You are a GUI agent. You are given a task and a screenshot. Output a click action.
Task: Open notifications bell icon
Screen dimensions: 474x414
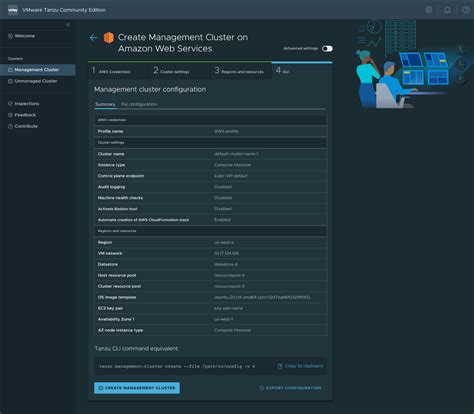[x=447, y=10]
